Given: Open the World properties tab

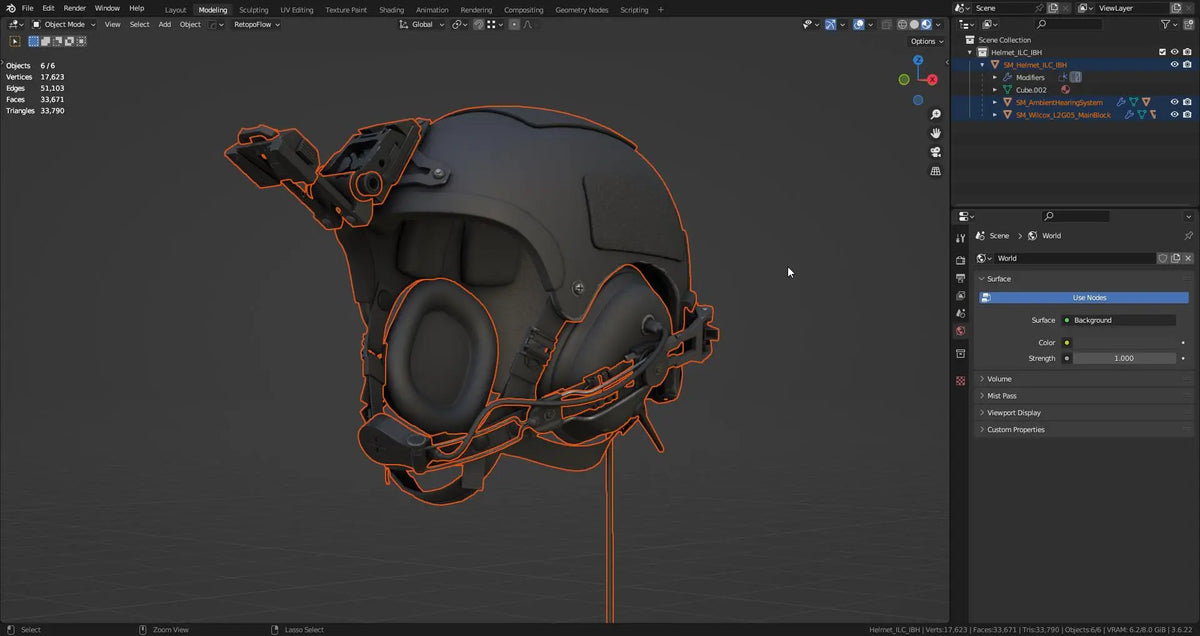Looking at the screenshot, I should pos(961,331).
